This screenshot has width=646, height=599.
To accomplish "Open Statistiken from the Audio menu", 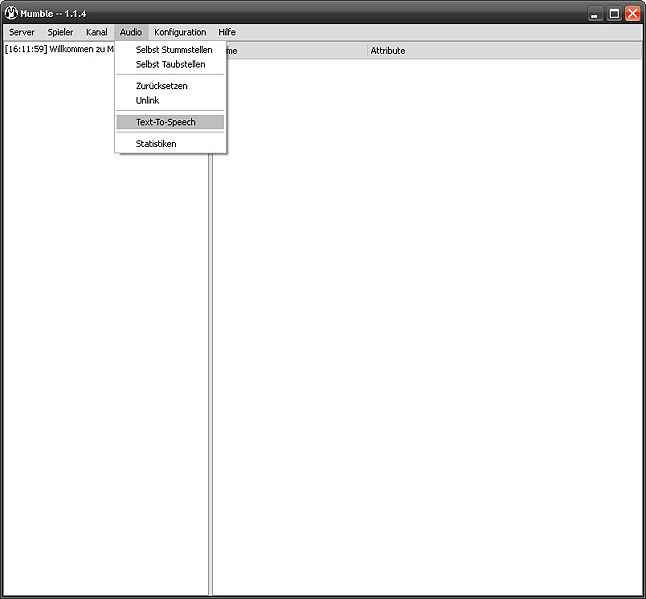I will click(170, 144).
